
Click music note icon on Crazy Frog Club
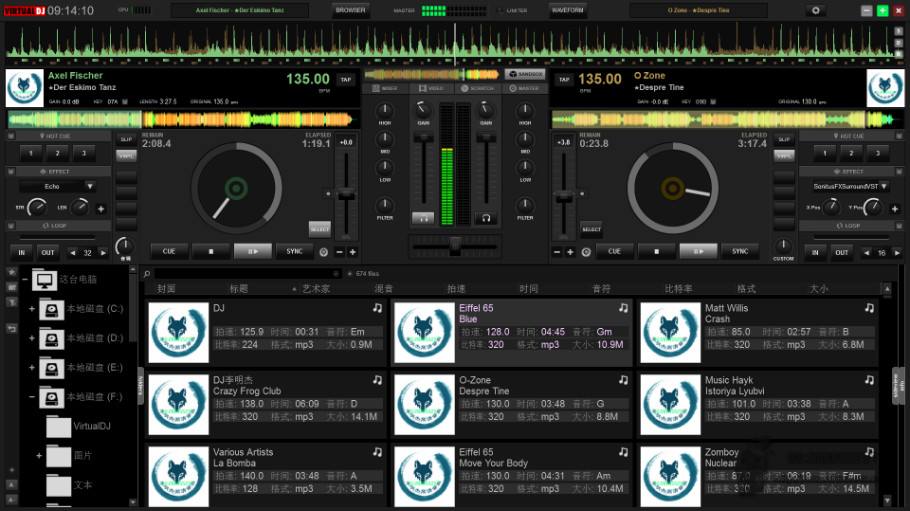(x=377, y=380)
